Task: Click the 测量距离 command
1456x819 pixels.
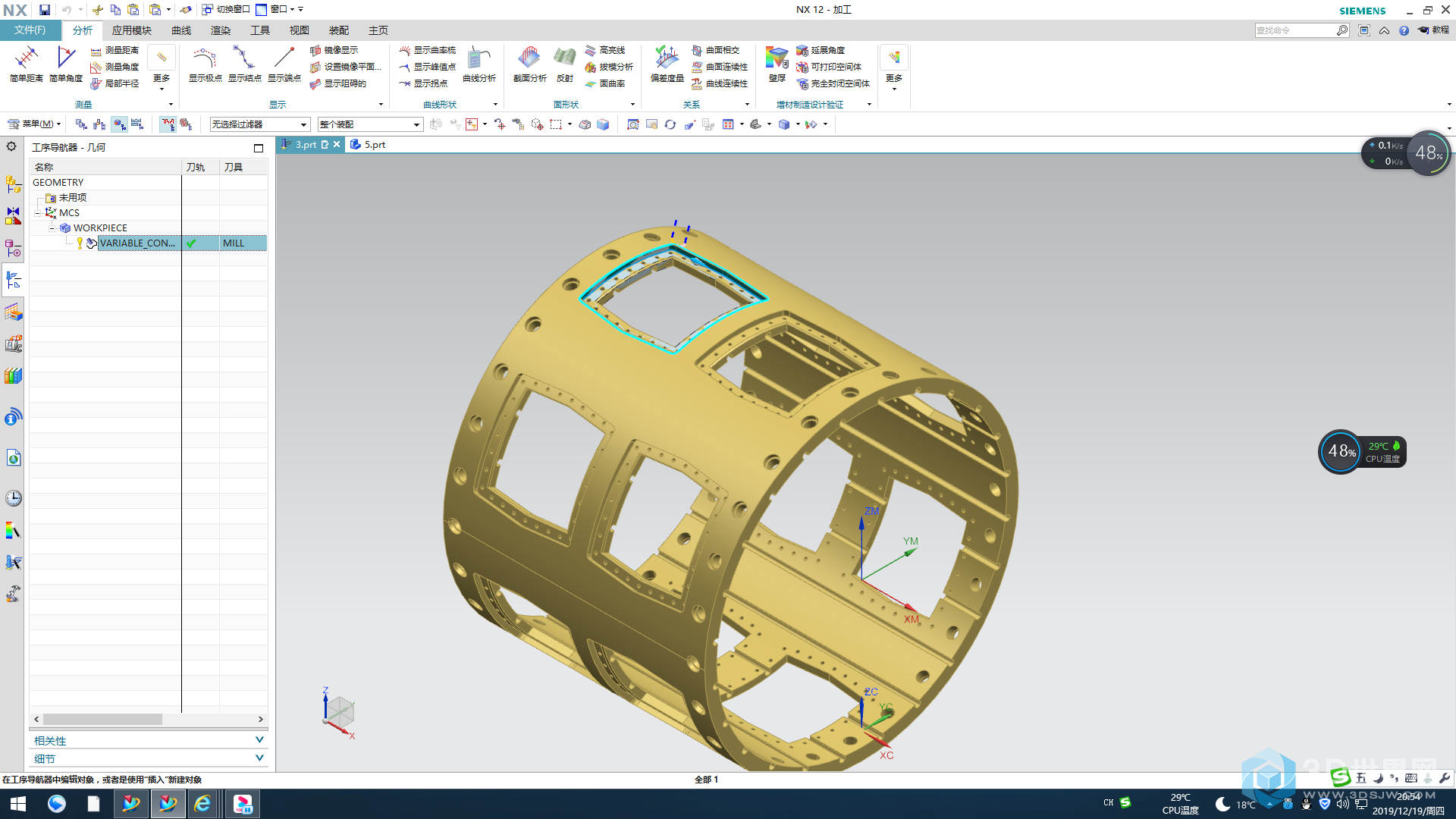Action: coord(115,50)
